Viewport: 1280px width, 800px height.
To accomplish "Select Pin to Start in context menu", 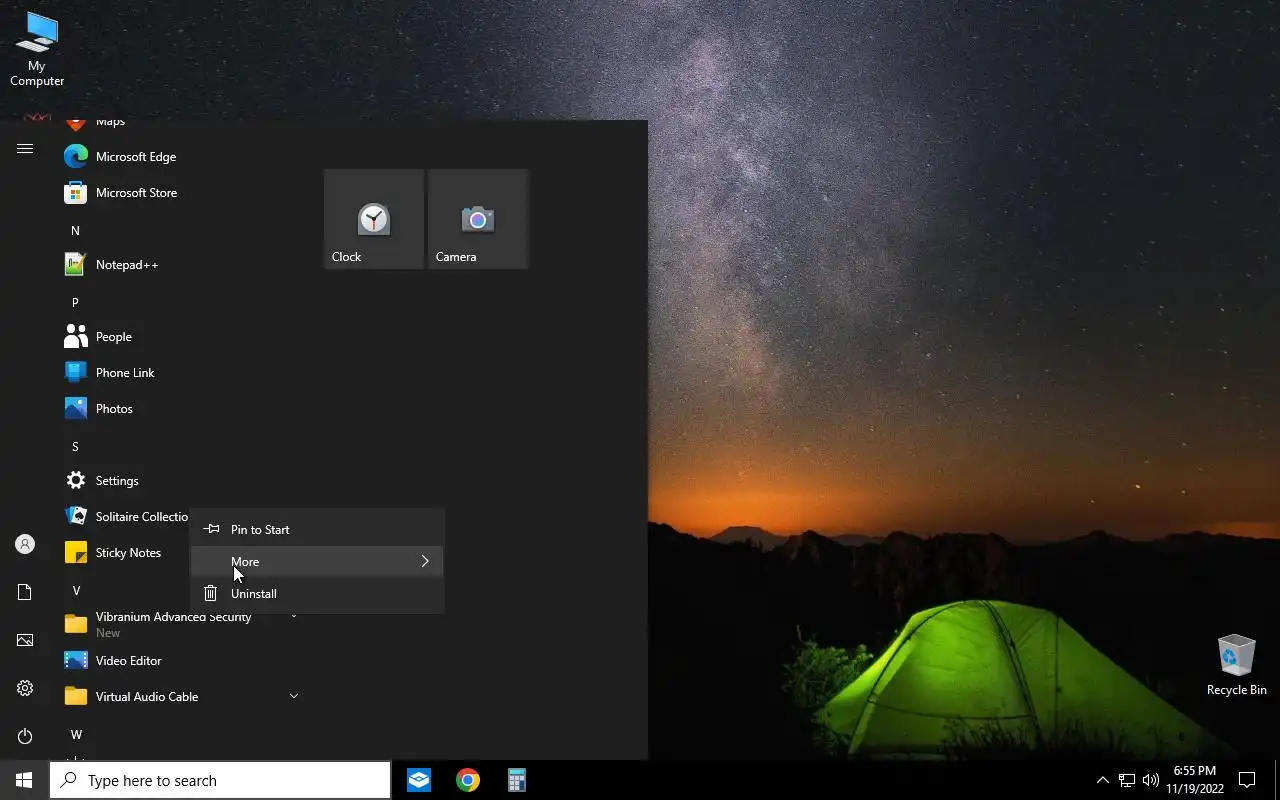I will tap(317, 529).
